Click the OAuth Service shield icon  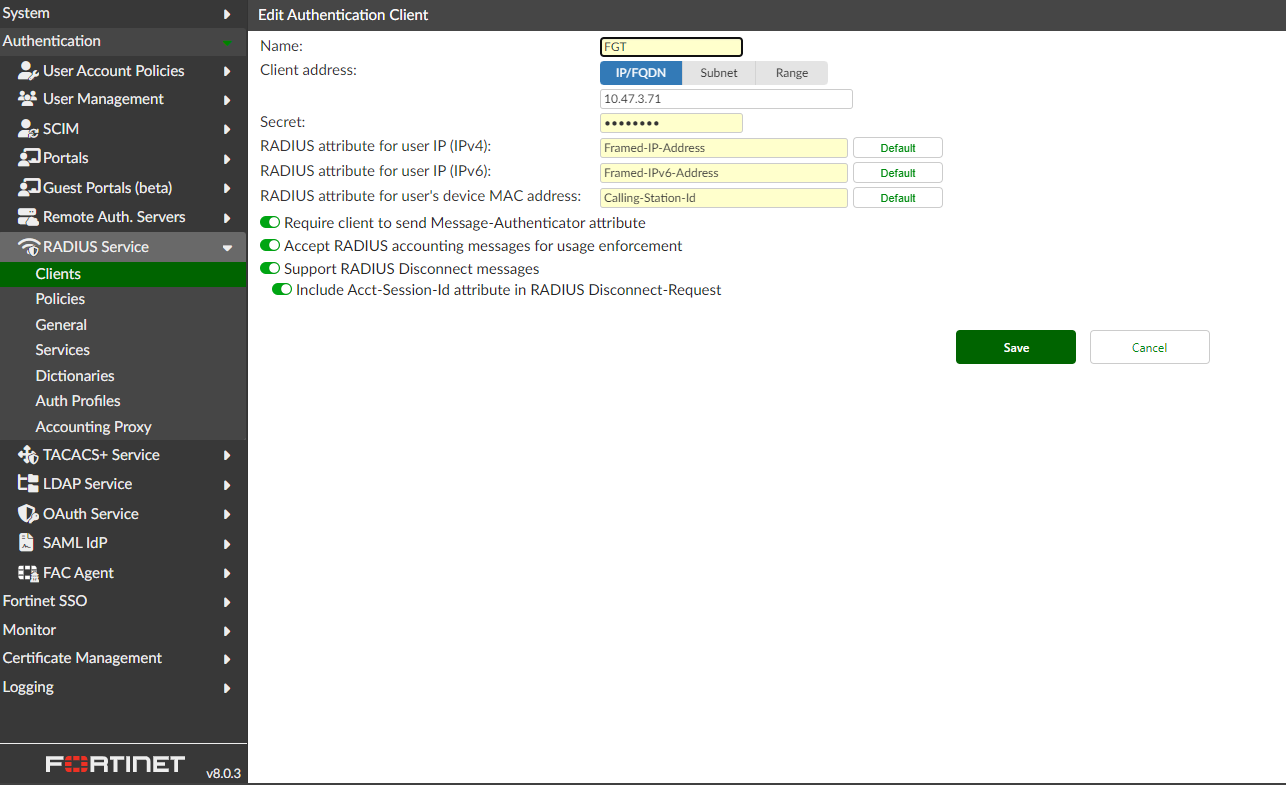28,514
